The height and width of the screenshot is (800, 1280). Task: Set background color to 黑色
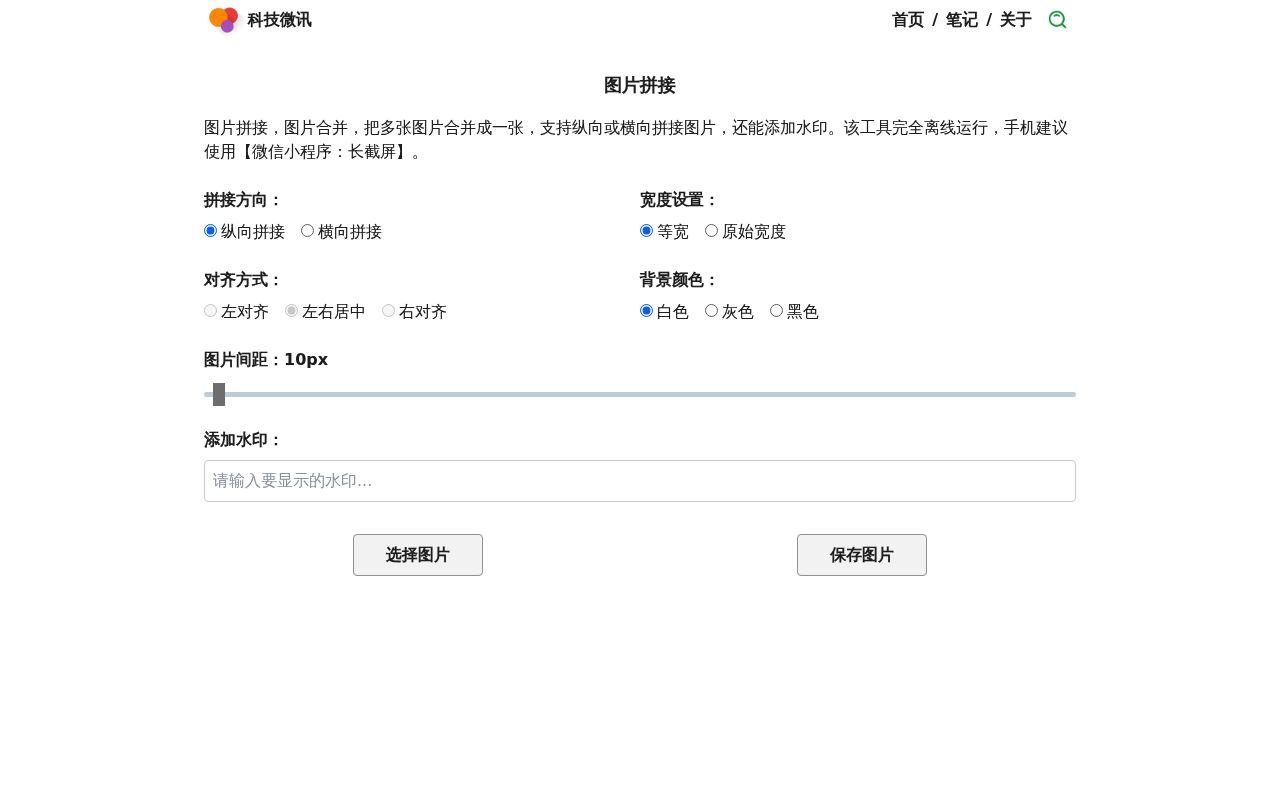point(776,311)
